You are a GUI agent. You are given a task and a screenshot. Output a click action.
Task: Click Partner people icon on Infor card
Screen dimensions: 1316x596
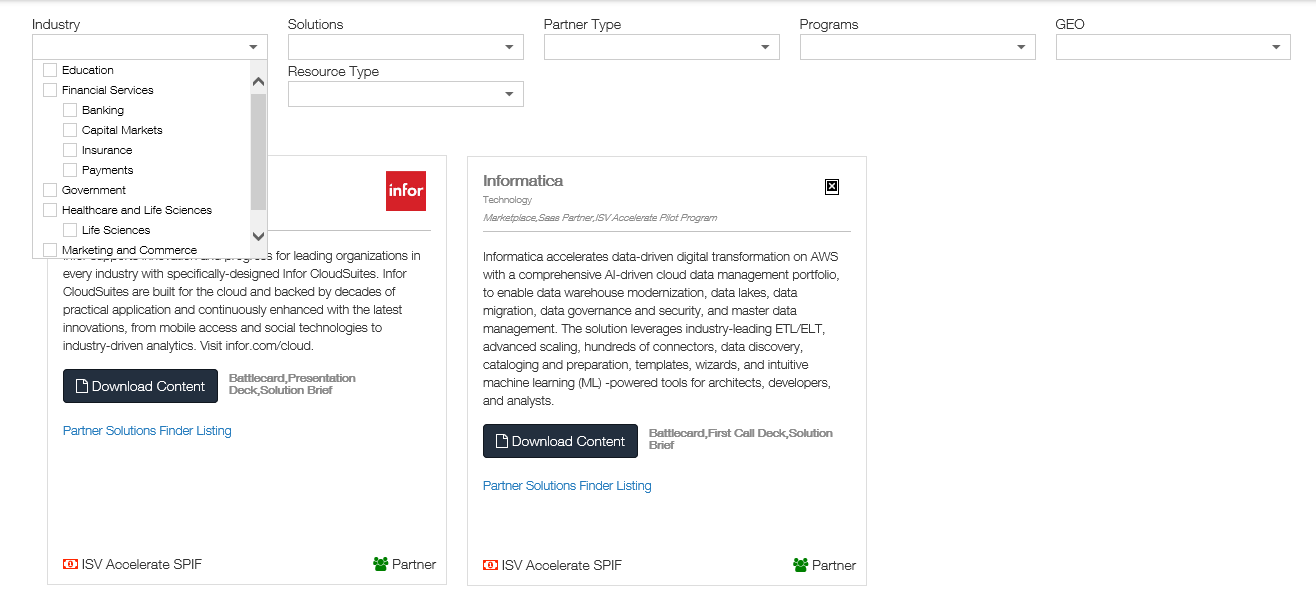pyautogui.click(x=380, y=564)
